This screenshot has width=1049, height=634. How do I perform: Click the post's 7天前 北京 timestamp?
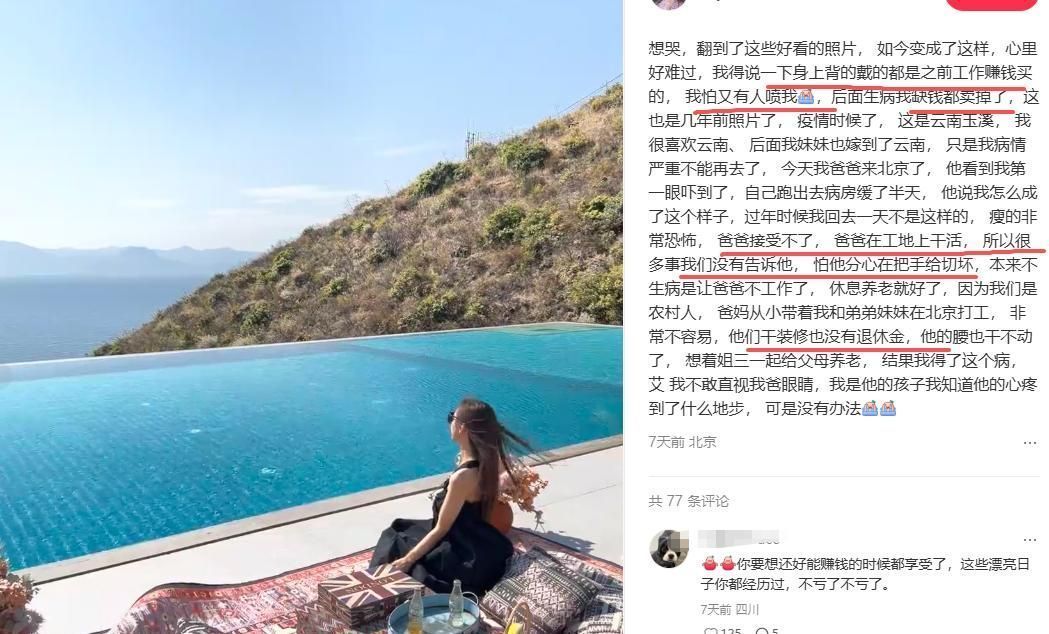click(x=682, y=442)
